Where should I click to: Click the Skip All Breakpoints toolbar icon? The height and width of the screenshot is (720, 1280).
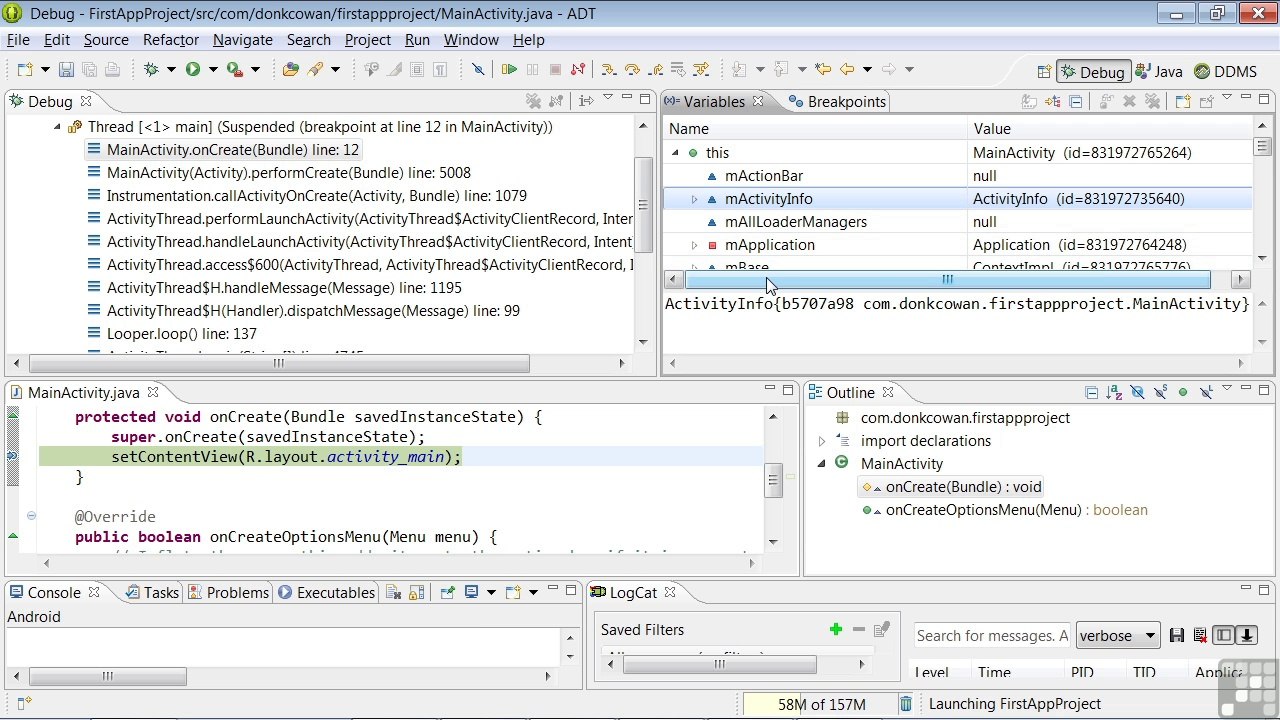pos(478,69)
